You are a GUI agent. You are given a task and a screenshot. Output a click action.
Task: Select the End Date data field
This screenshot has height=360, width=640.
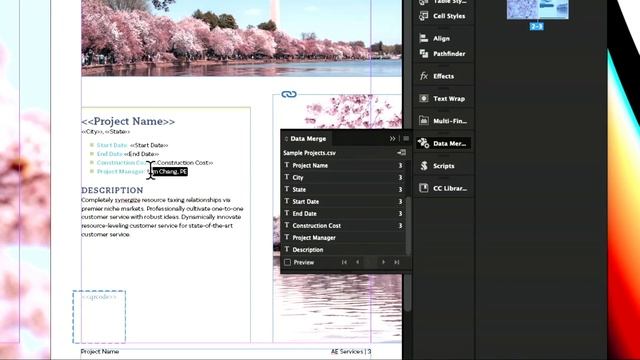click(x=343, y=213)
